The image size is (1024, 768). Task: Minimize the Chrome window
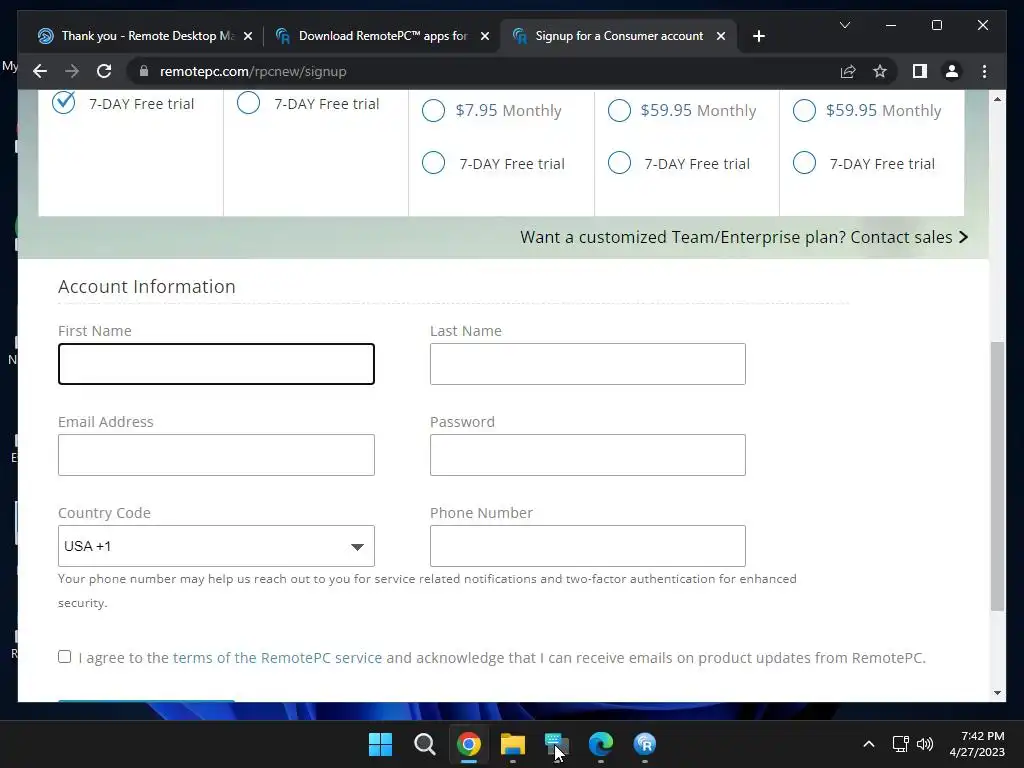[x=891, y=25]
